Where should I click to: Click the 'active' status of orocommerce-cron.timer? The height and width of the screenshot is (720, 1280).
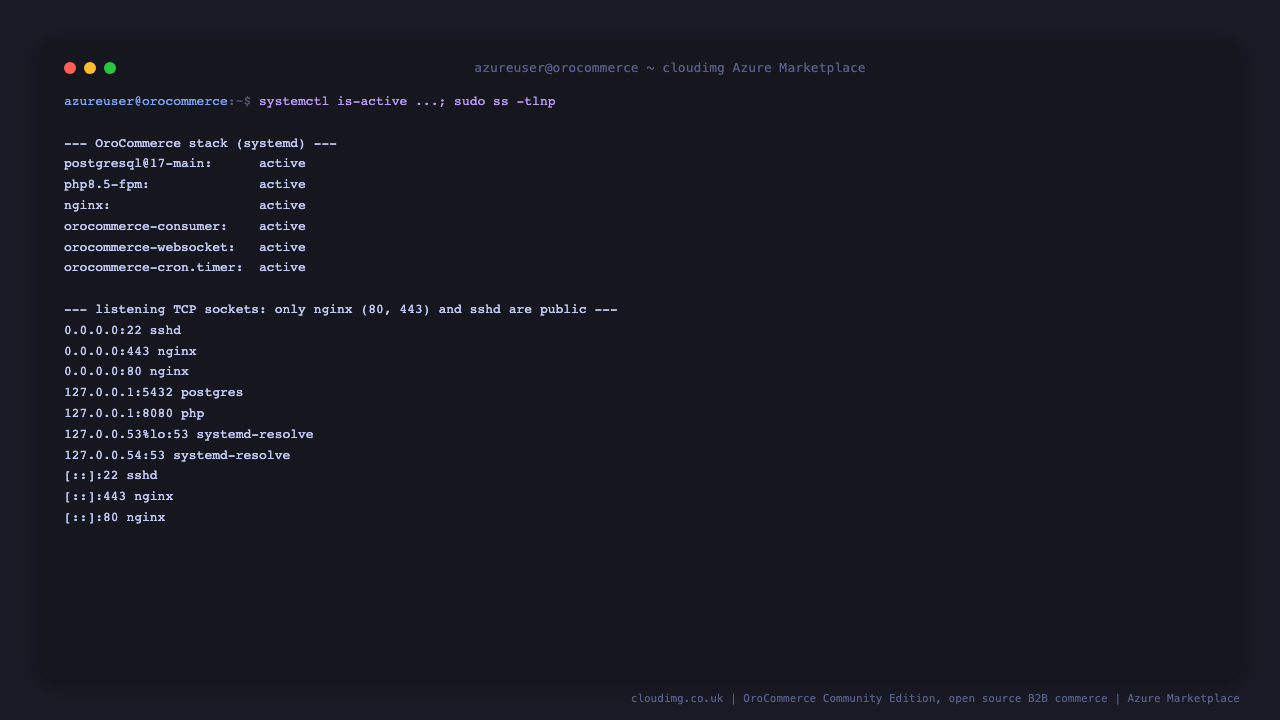pos(282,268)
